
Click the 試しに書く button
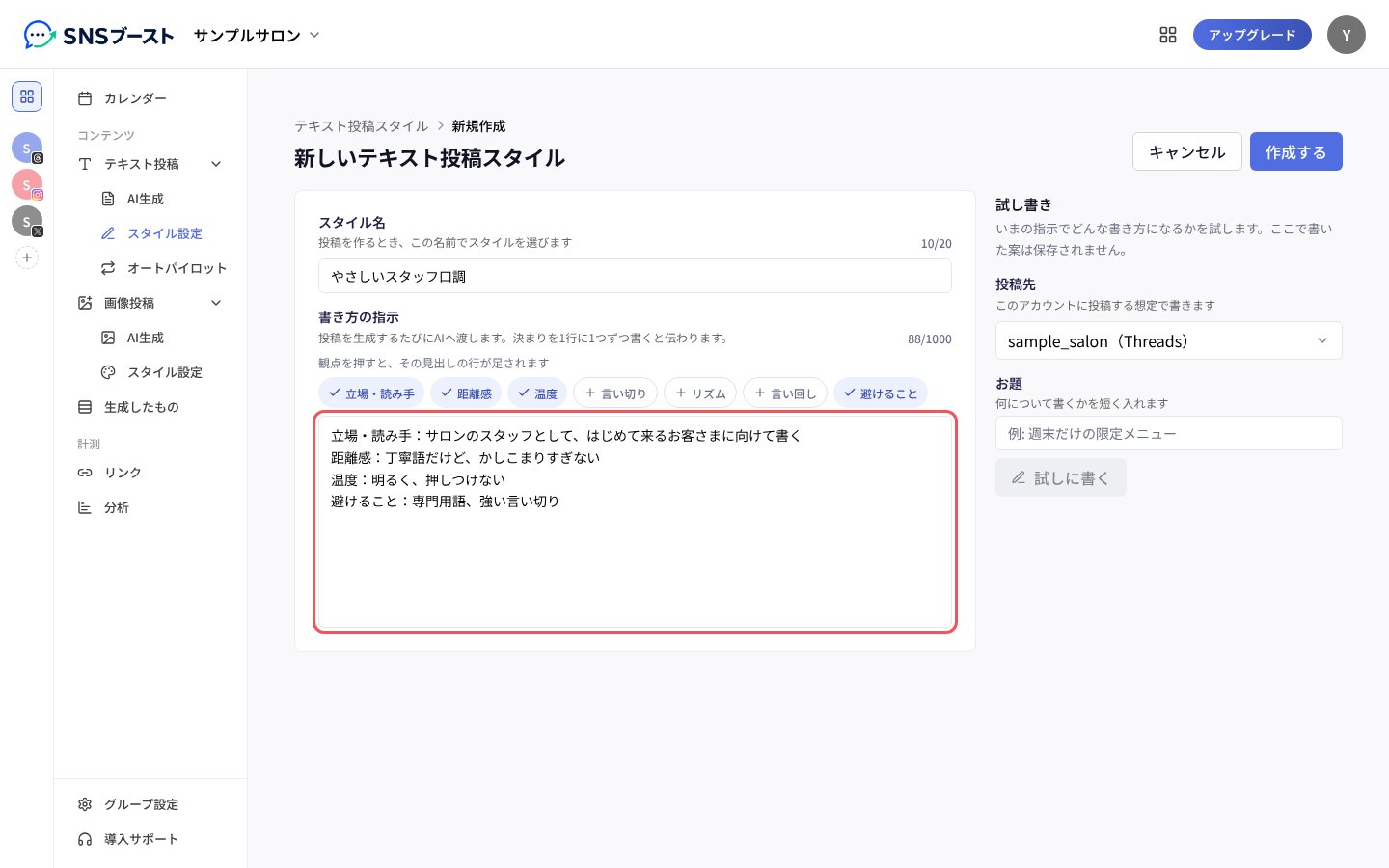point(1061,477)
